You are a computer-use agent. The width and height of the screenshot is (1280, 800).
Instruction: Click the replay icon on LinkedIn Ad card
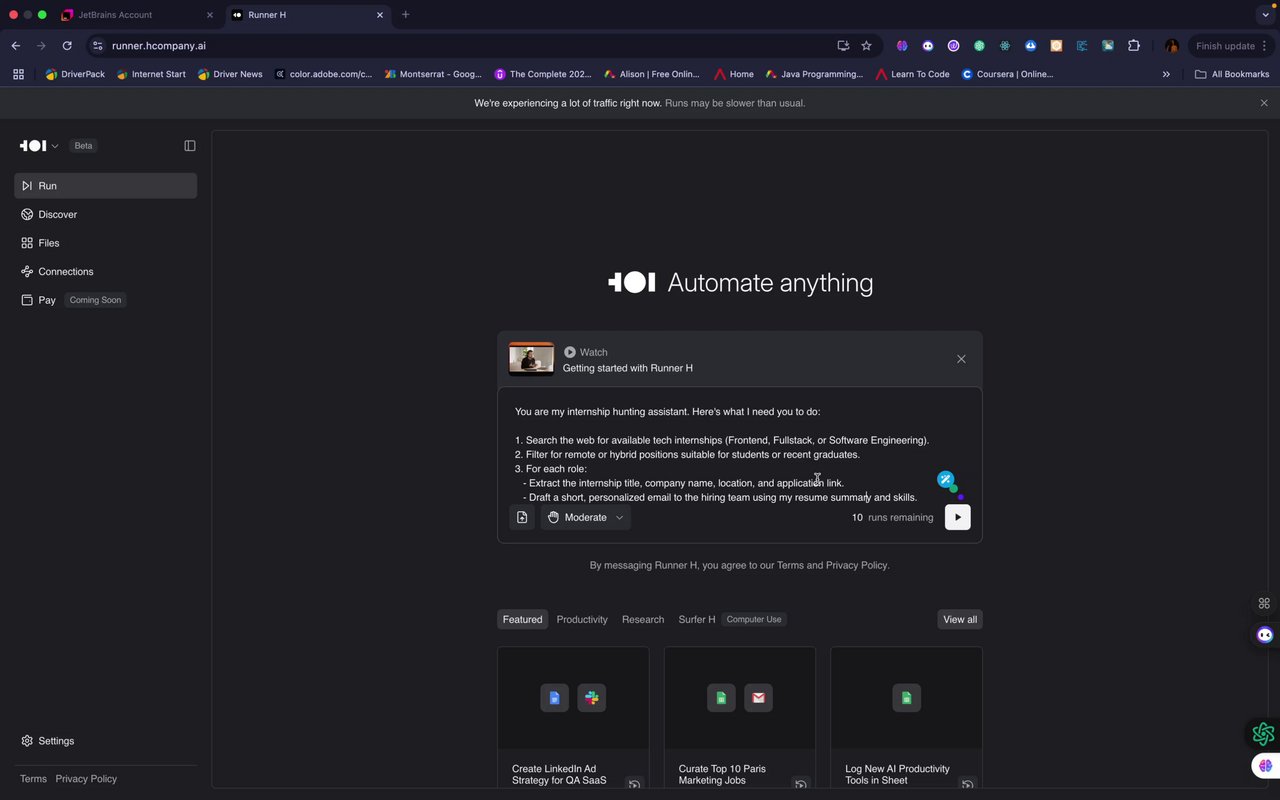(x=634, y=784)
